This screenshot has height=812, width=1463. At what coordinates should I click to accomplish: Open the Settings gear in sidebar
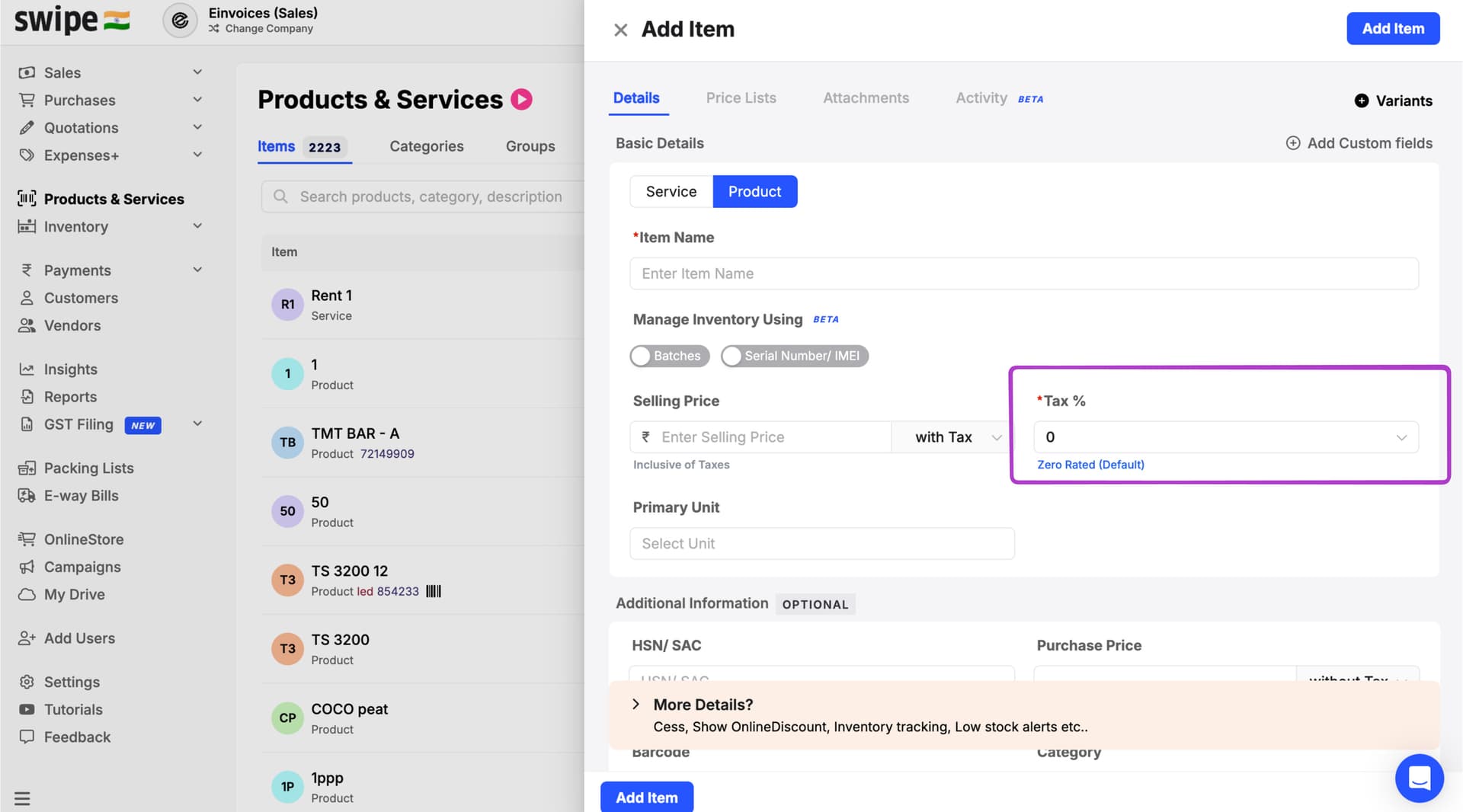pyautogui.click(x=27, y=682)
